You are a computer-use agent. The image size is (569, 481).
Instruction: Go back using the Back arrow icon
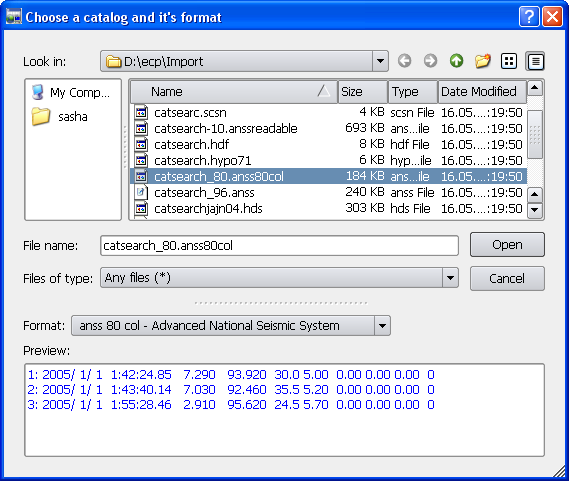point(404,61)
